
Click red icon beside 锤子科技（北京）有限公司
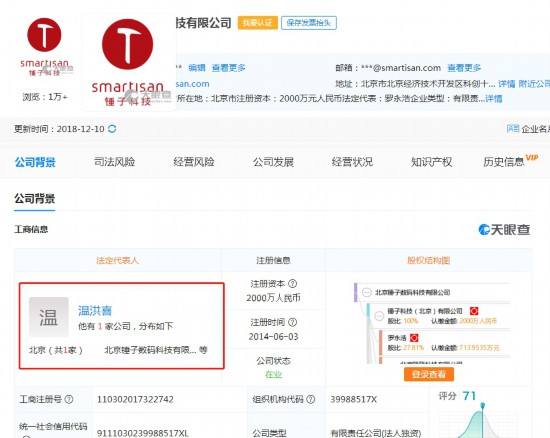click(474, 311)
